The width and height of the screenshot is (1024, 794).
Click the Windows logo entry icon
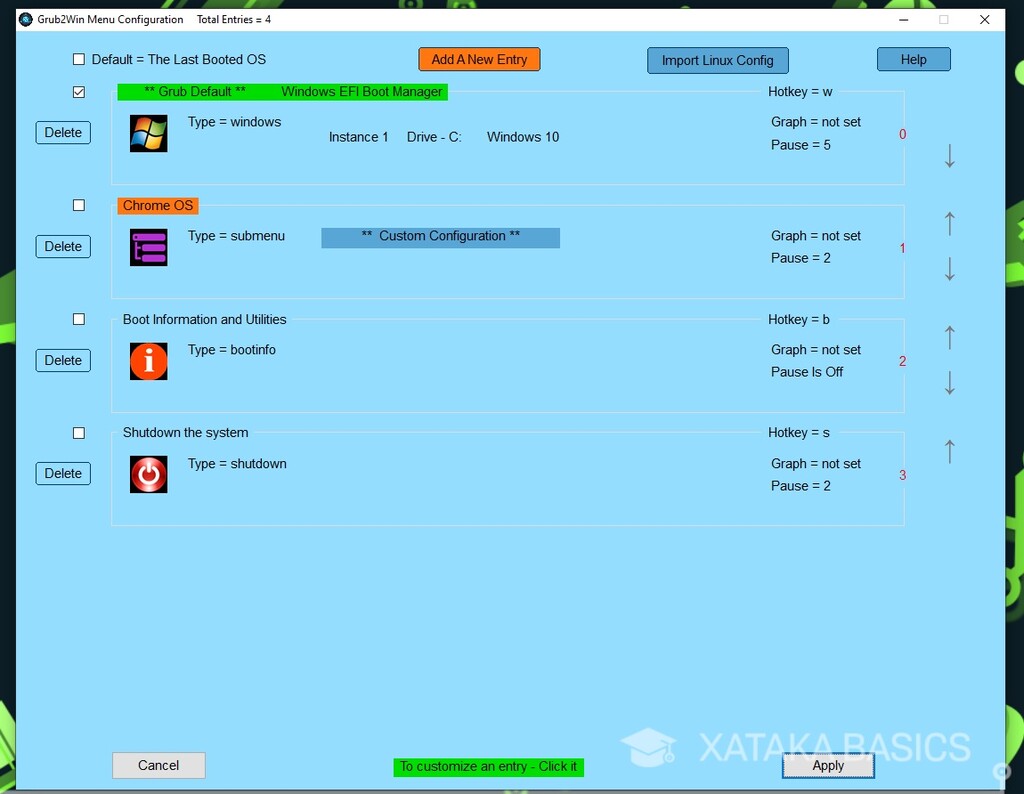(x=148, y=133)
